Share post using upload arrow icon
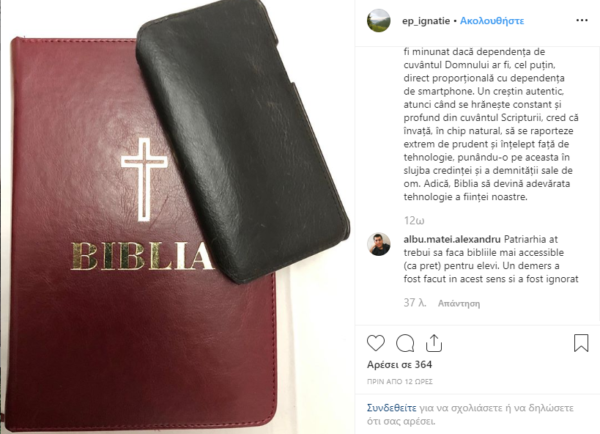Screen dimensions: 600x434 (x=434, y=343)
